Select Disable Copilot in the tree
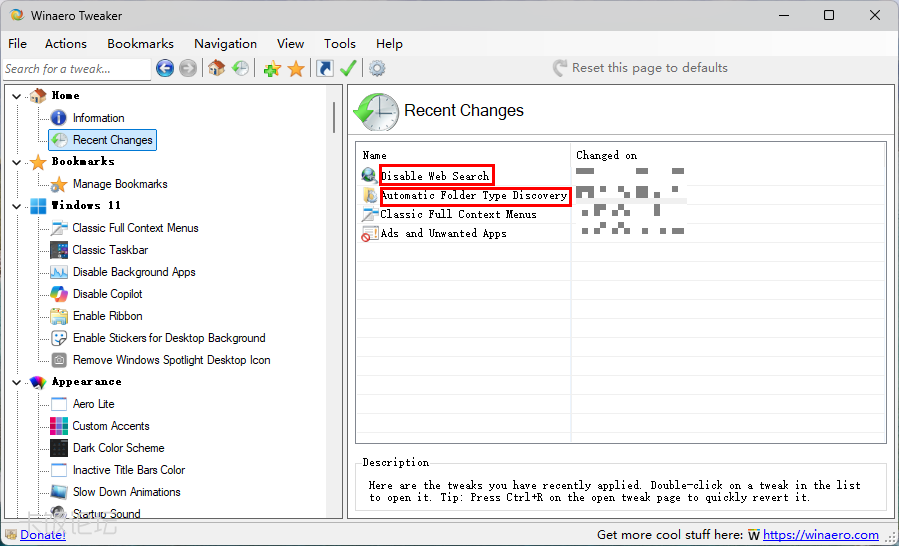The height and width of the screenshot is (546, 899). pos(107,294)
